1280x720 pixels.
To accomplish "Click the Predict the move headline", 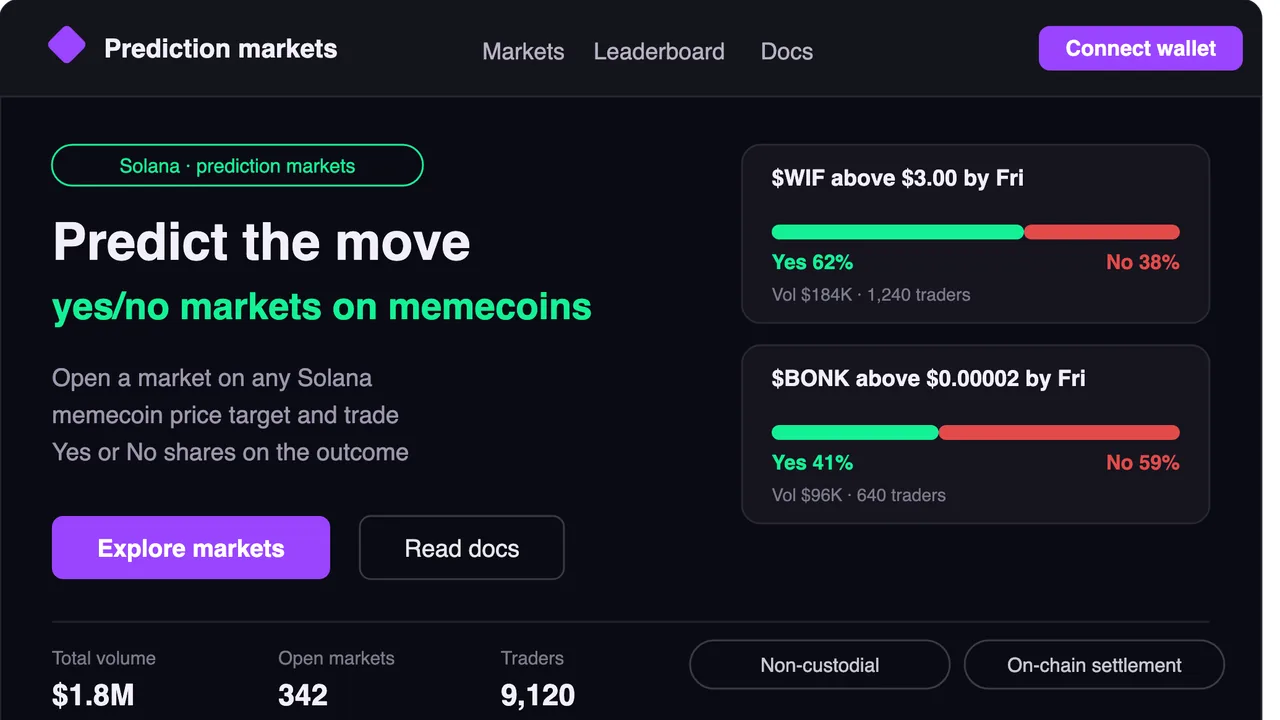I will [261, 242].
